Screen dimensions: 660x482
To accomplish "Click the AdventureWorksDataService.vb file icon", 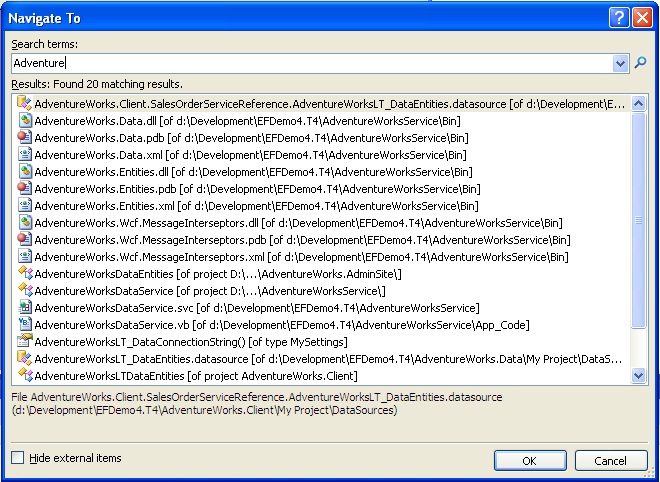I will (25, 325).
